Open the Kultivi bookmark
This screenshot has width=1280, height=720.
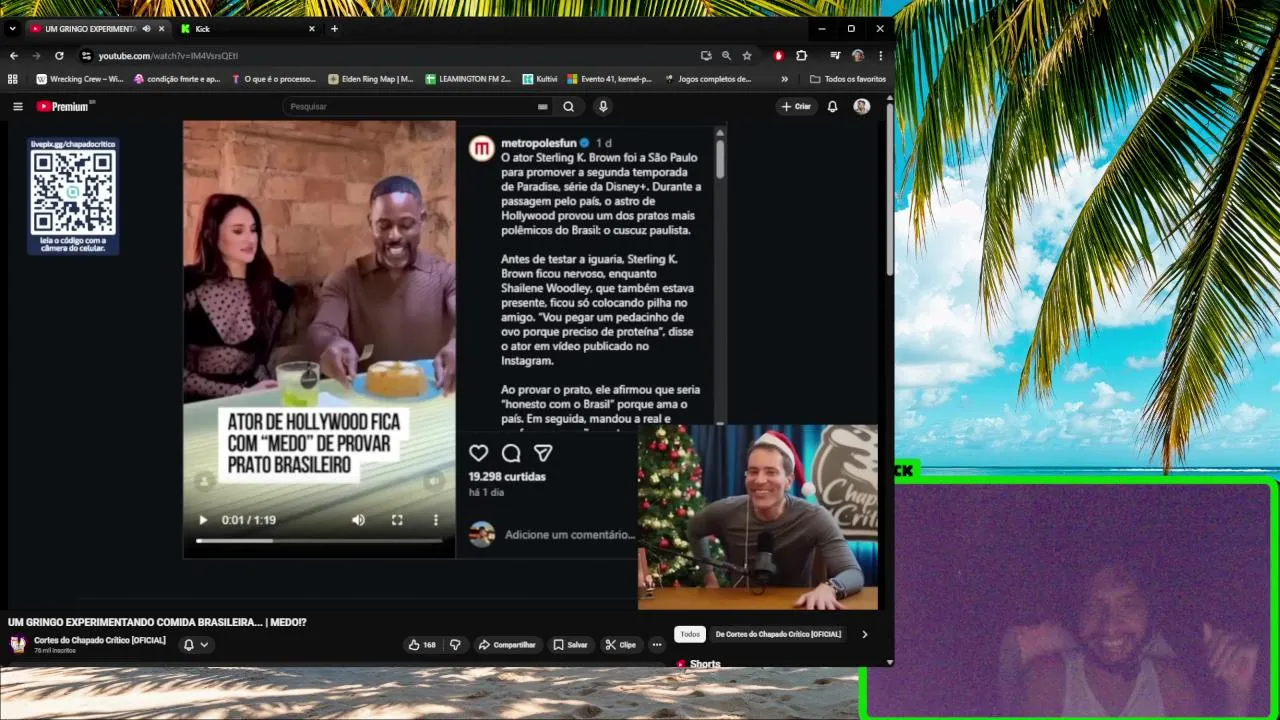[540, 79]
